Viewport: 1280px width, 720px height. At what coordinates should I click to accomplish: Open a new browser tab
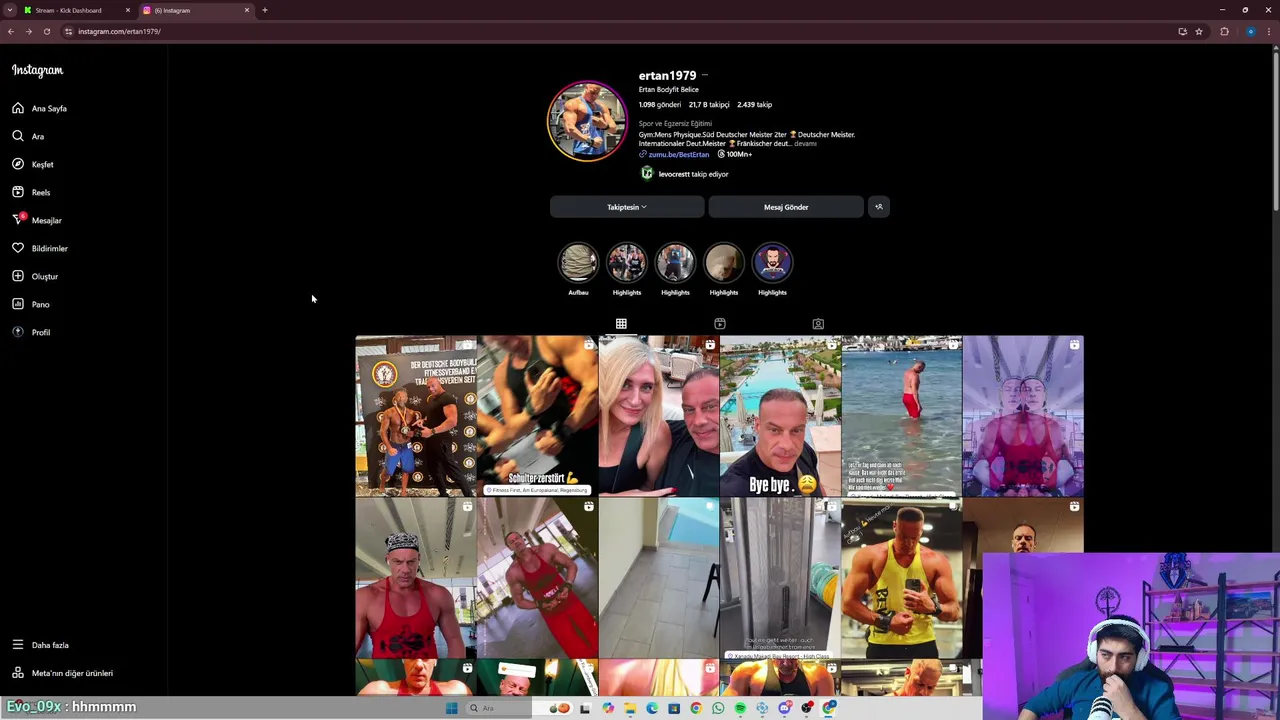tap(265, 10)
